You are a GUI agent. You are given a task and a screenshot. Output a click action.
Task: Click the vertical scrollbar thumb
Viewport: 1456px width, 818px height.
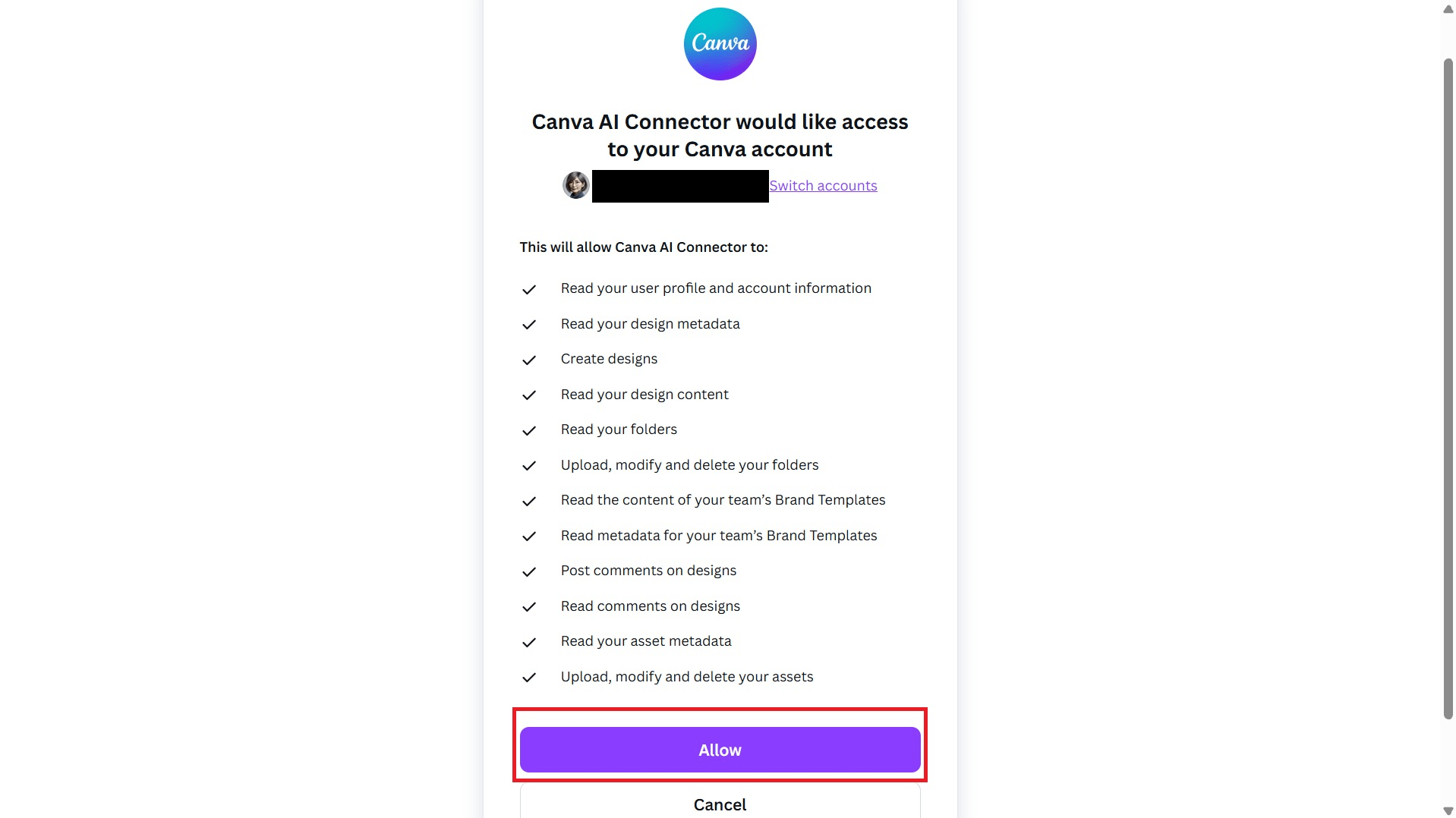click(x=1448, y=387)
